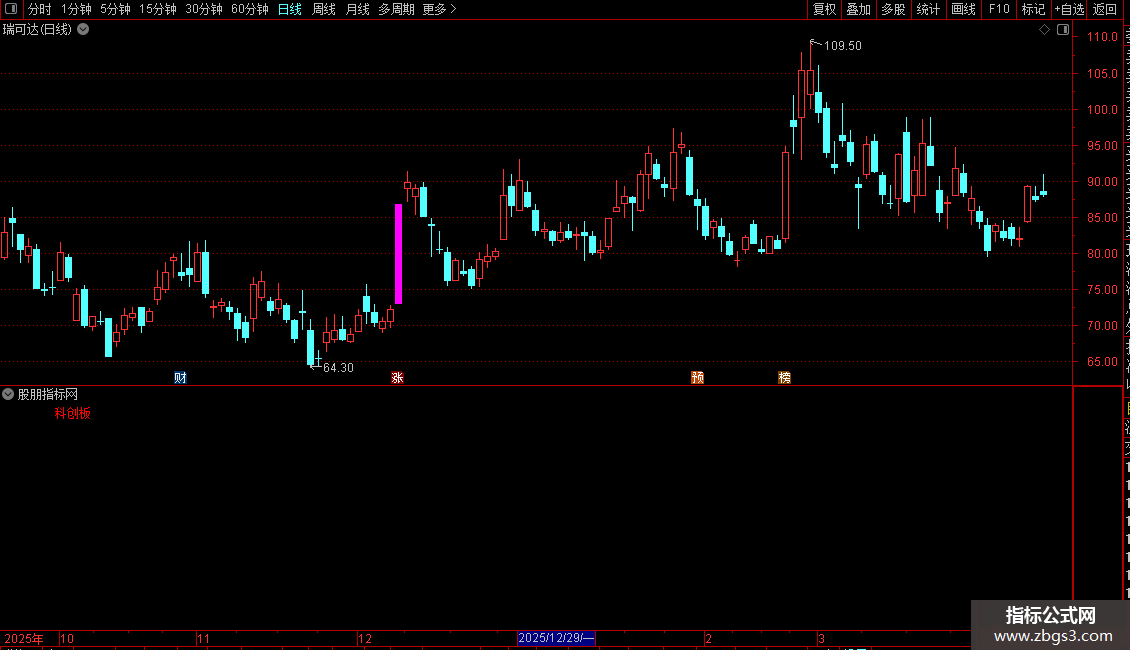This screenshot has height=650, width=1130.
Task: Click month 12 on time axis
Action: tap(365, 638)
